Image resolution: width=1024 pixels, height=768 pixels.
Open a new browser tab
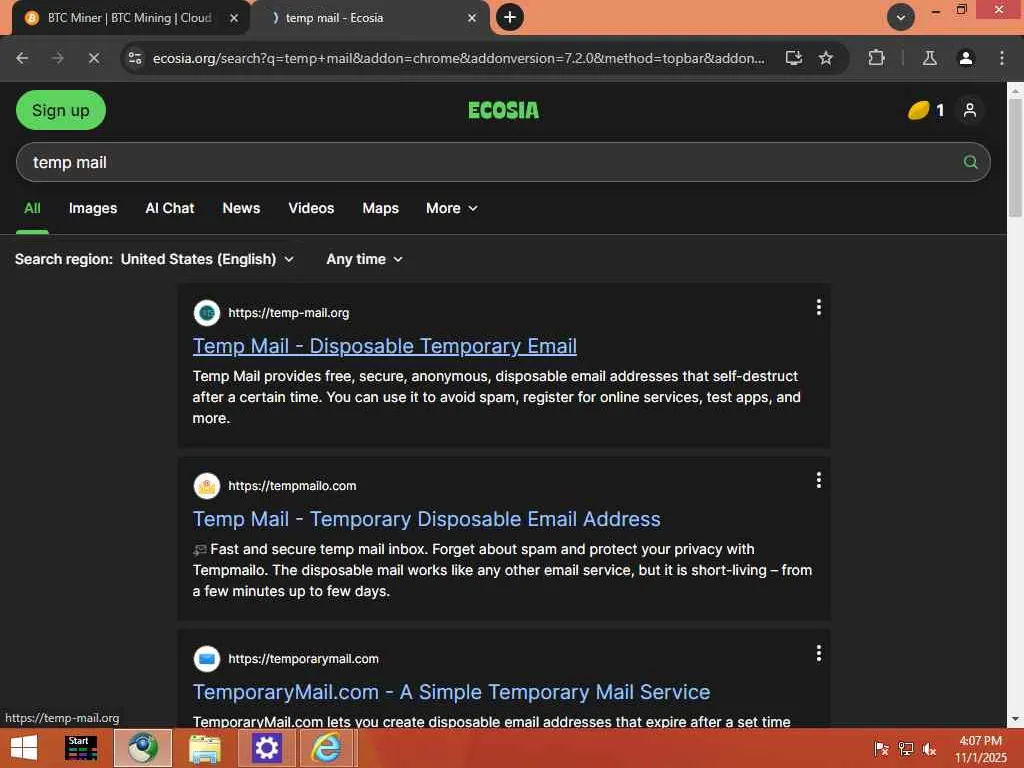(x=510, y=17)
